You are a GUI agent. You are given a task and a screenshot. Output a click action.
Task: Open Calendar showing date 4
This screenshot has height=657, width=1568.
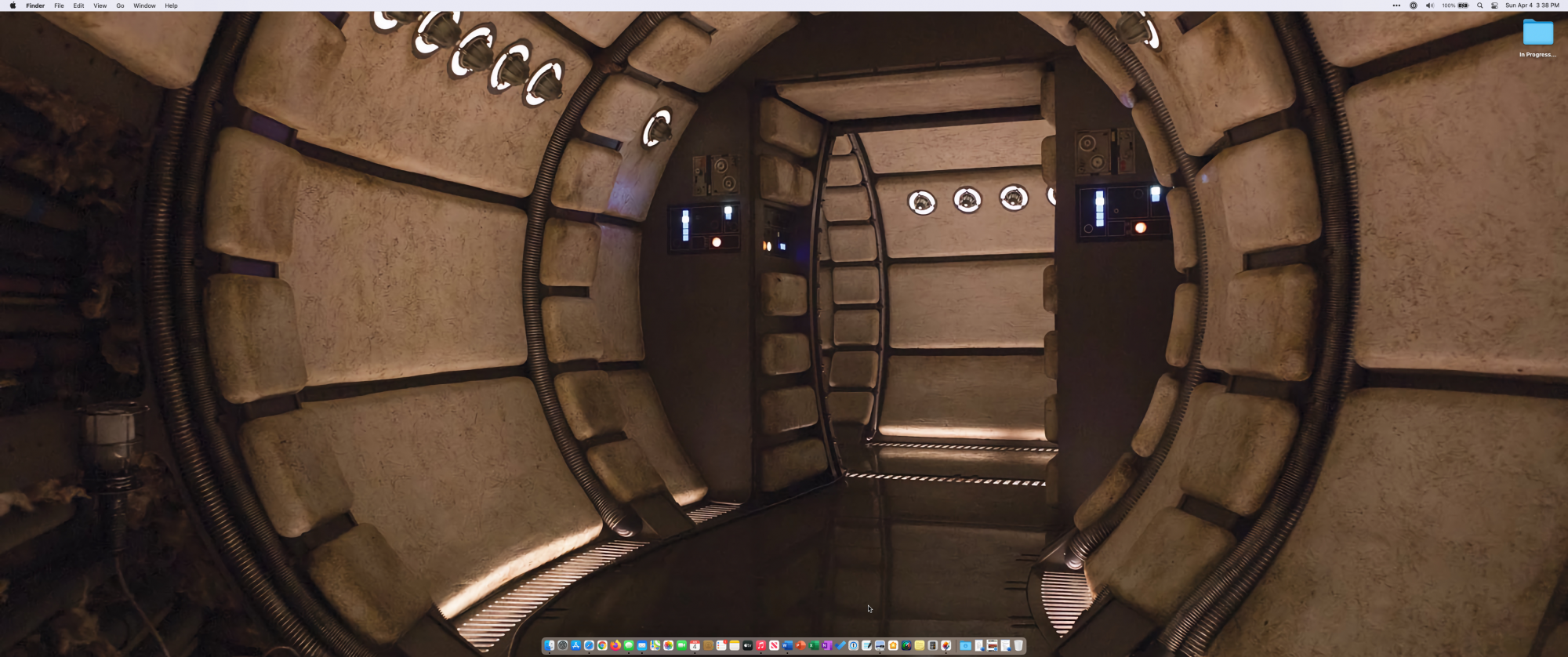point(695,645)
